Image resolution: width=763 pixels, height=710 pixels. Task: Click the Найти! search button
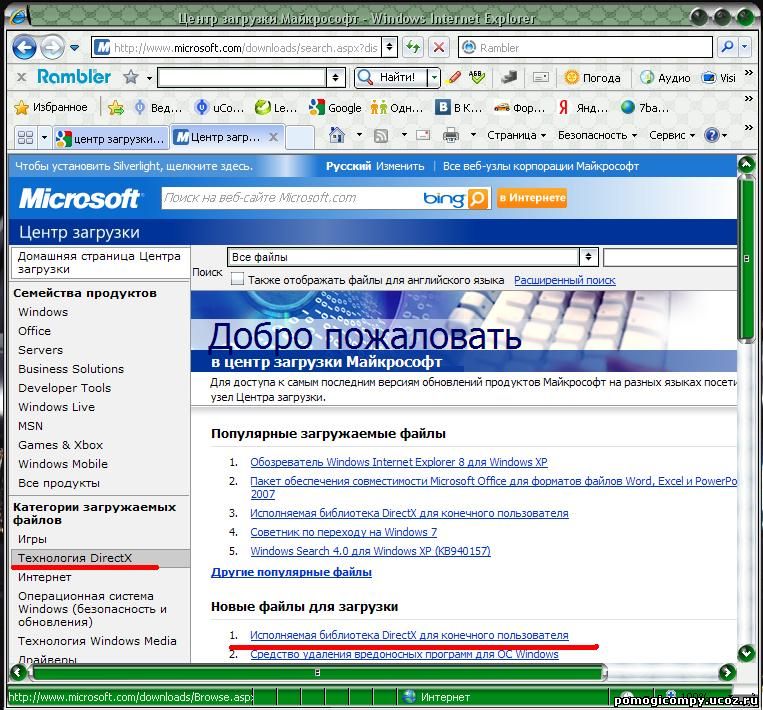click(x=390, y=77)
